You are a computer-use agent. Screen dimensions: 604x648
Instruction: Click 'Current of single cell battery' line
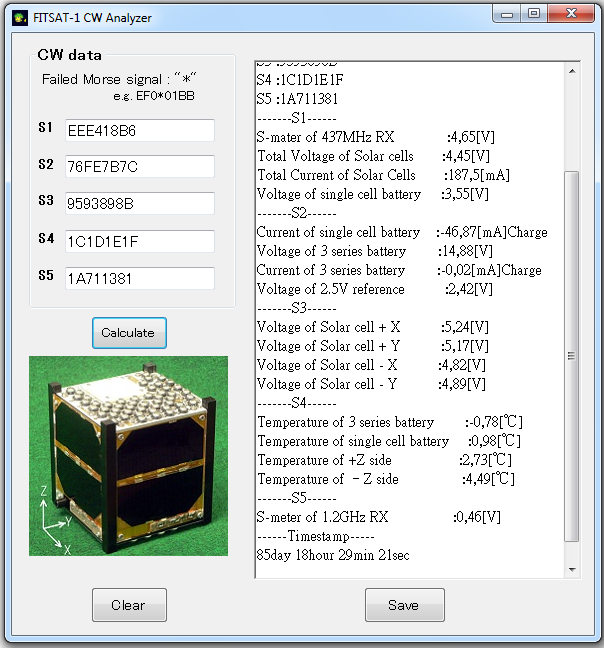click(x=402, y=232)
